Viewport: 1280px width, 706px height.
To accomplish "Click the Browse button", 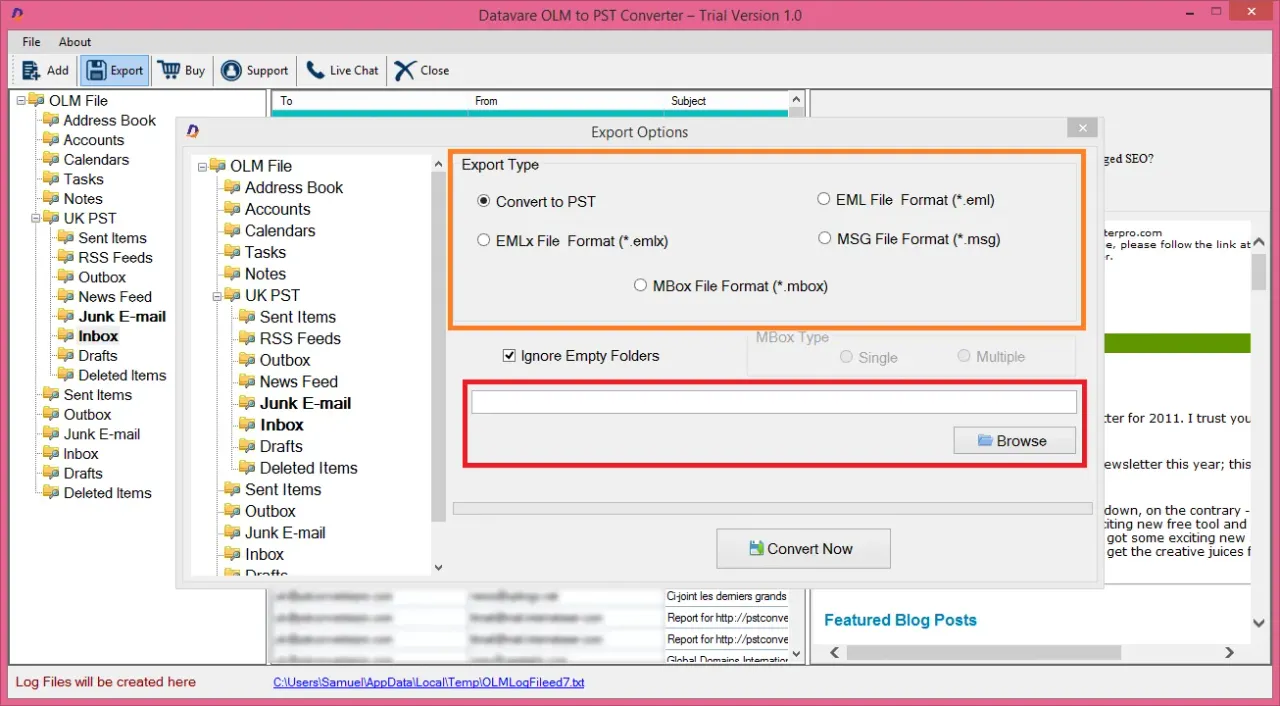I will coord(1014,441).
